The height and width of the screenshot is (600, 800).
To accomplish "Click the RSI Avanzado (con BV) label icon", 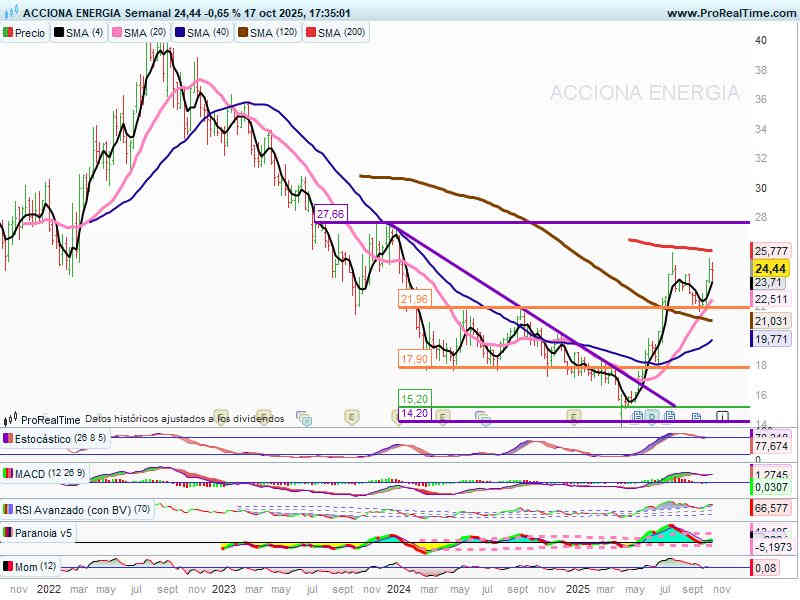I will point(8,507).
